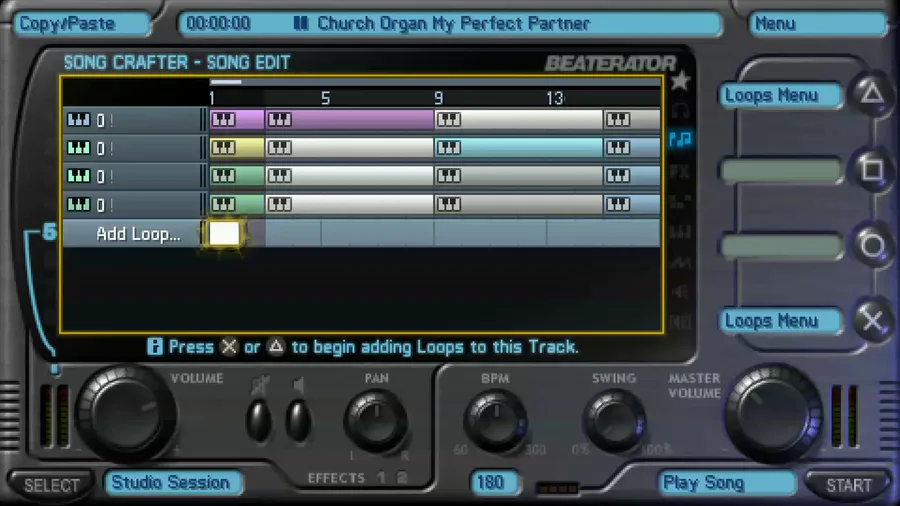The image size is (900, 506).
Task: Click the info icon before the hint text
Action: (x=154, y=347)
